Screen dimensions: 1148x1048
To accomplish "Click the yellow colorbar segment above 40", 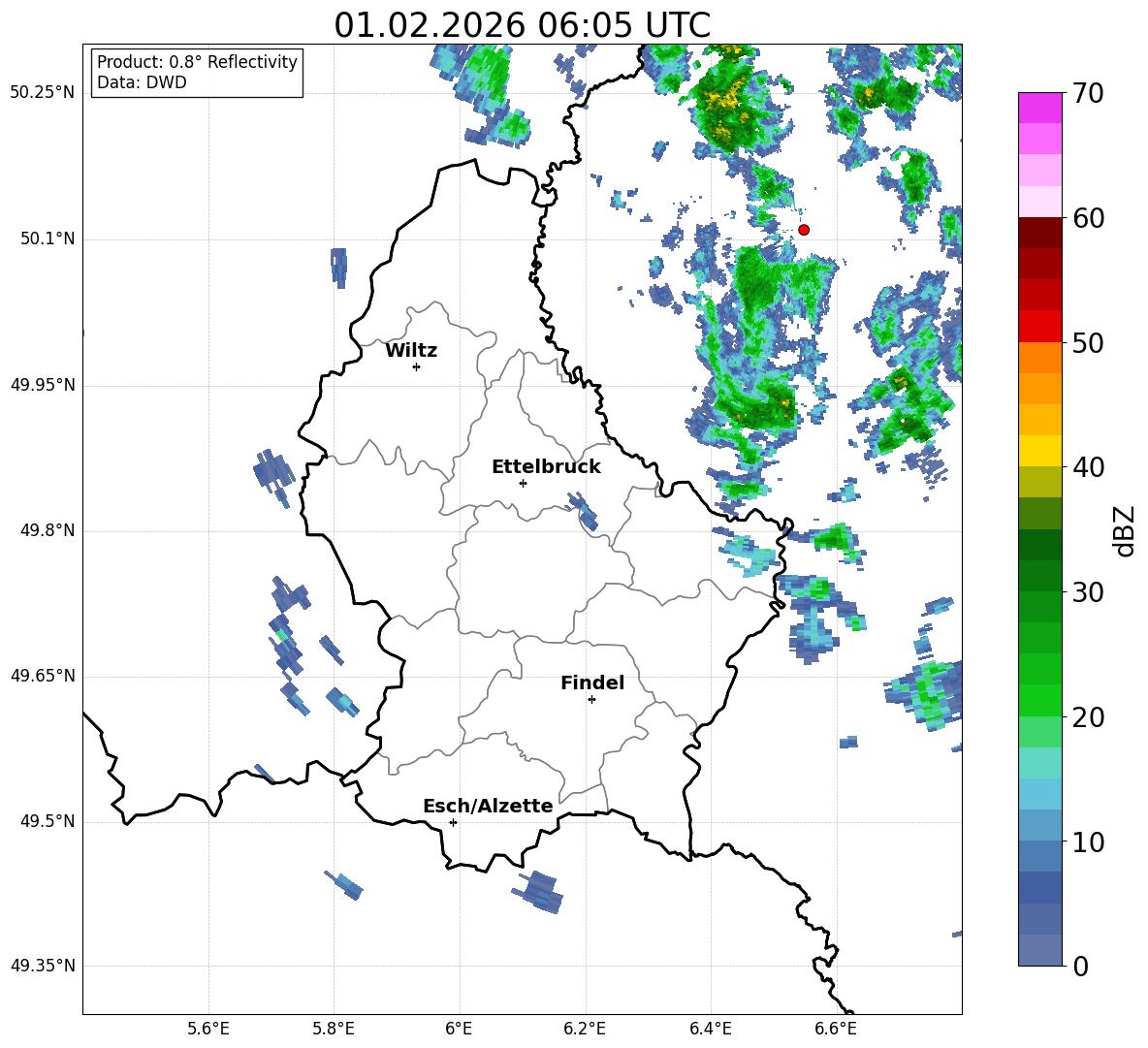I will 1039,450.
